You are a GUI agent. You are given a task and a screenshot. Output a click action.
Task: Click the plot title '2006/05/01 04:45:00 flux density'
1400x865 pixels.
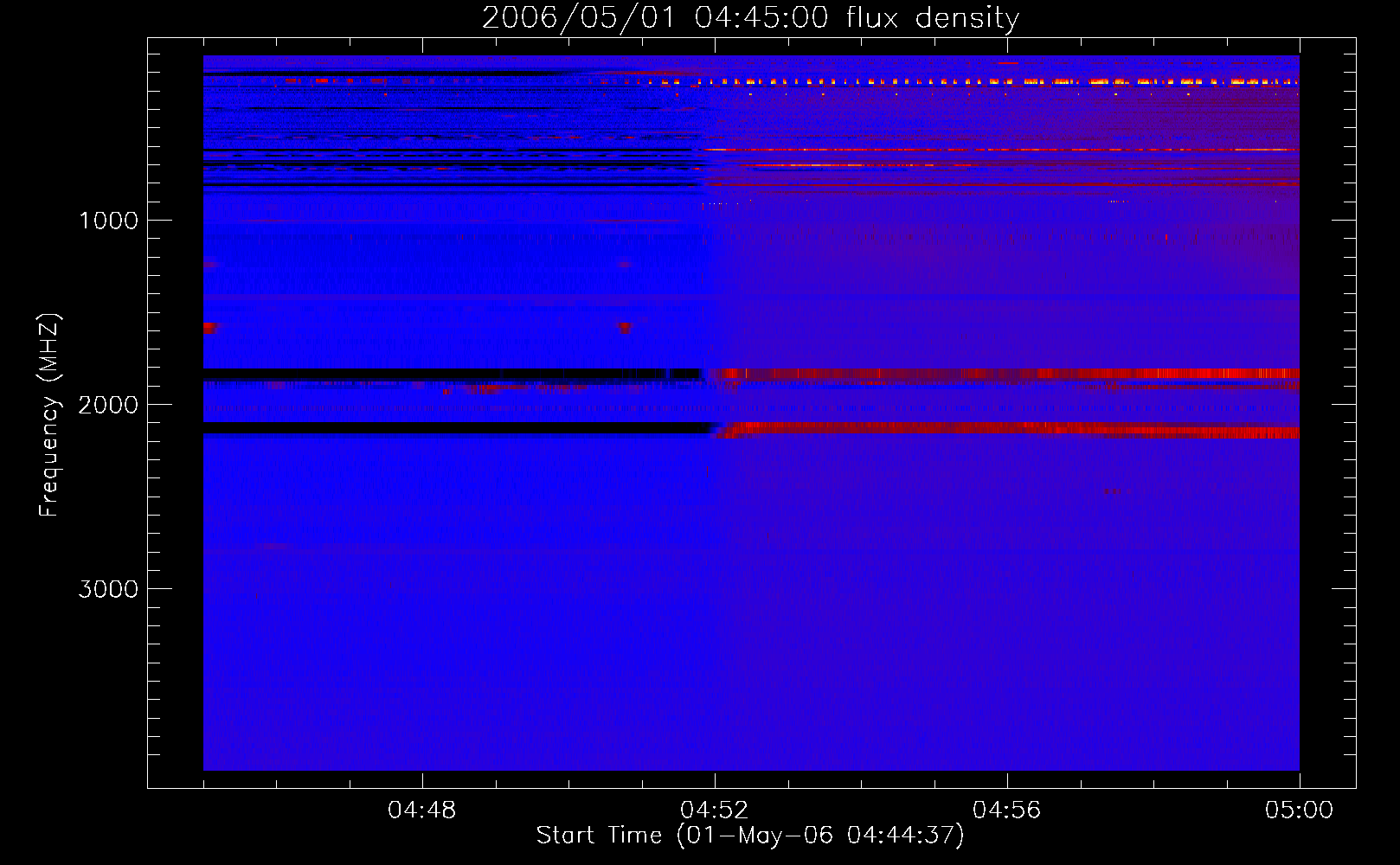750,18
